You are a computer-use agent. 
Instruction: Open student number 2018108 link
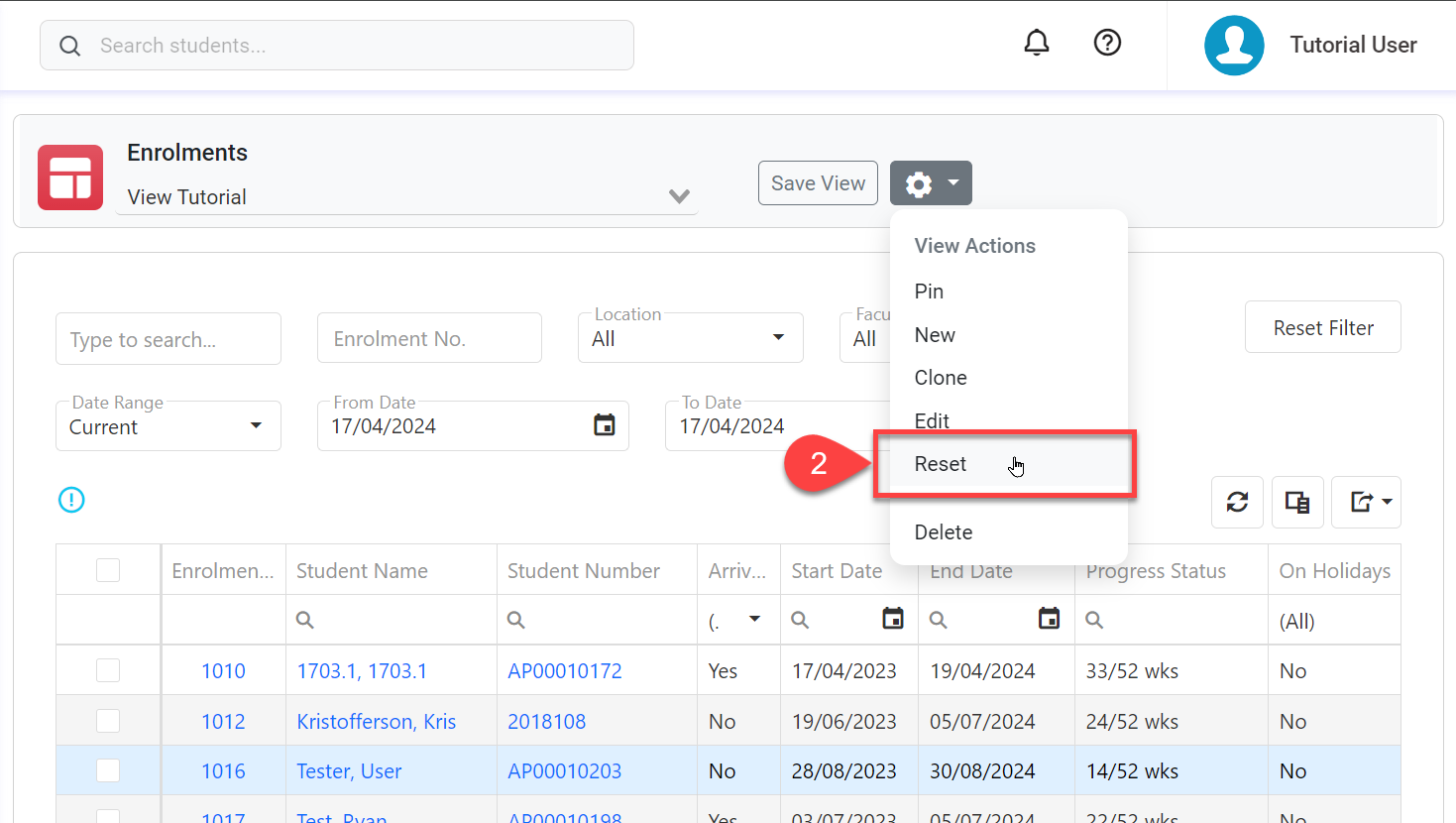click(547, 722)
